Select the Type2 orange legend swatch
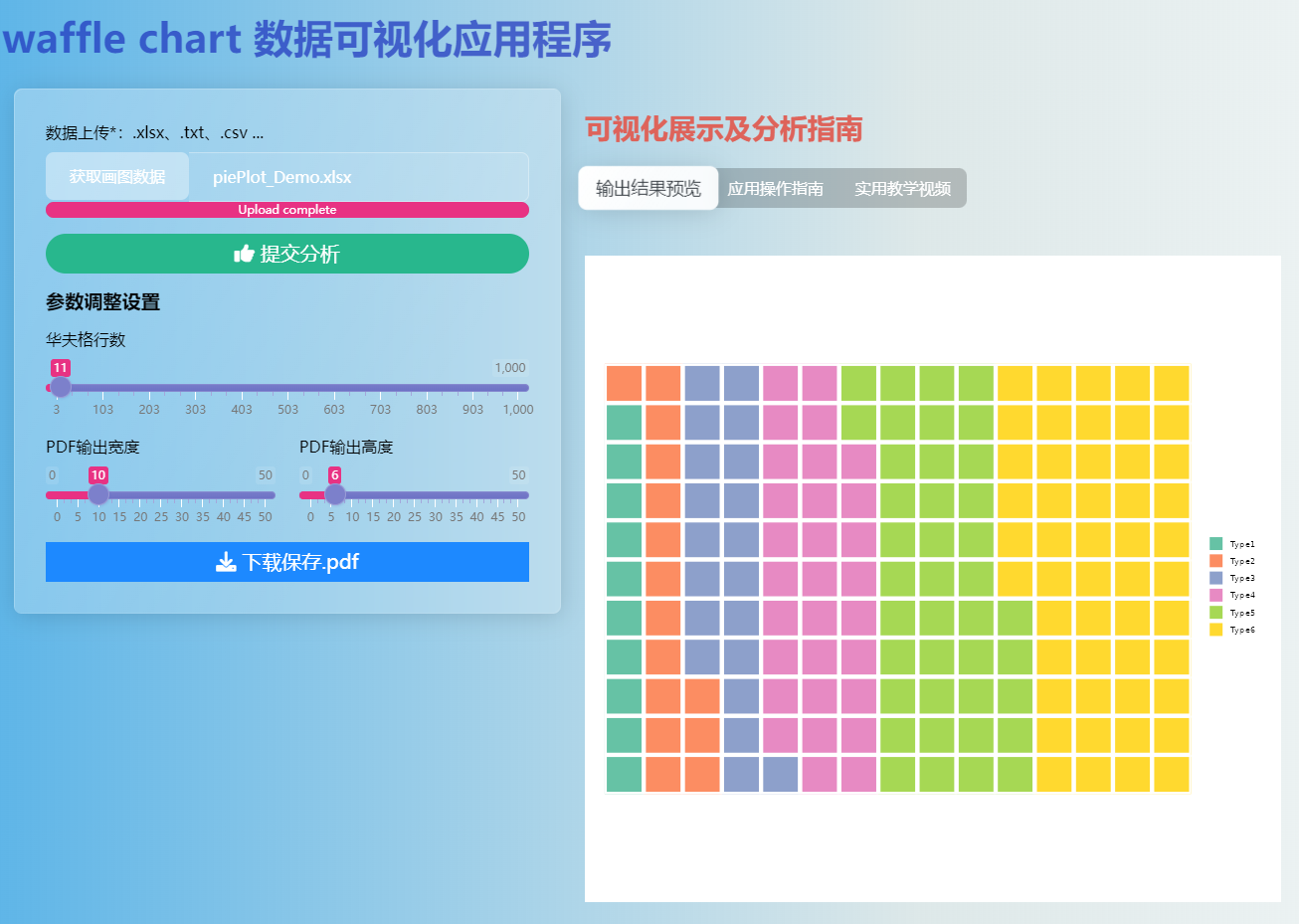Viewport: 1299px width, 924px height. pos(1215,561)
